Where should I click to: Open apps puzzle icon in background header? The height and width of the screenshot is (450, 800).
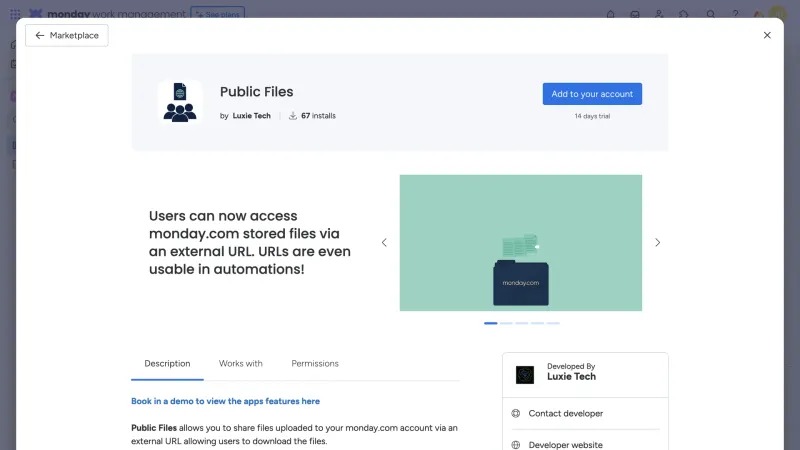684,14
